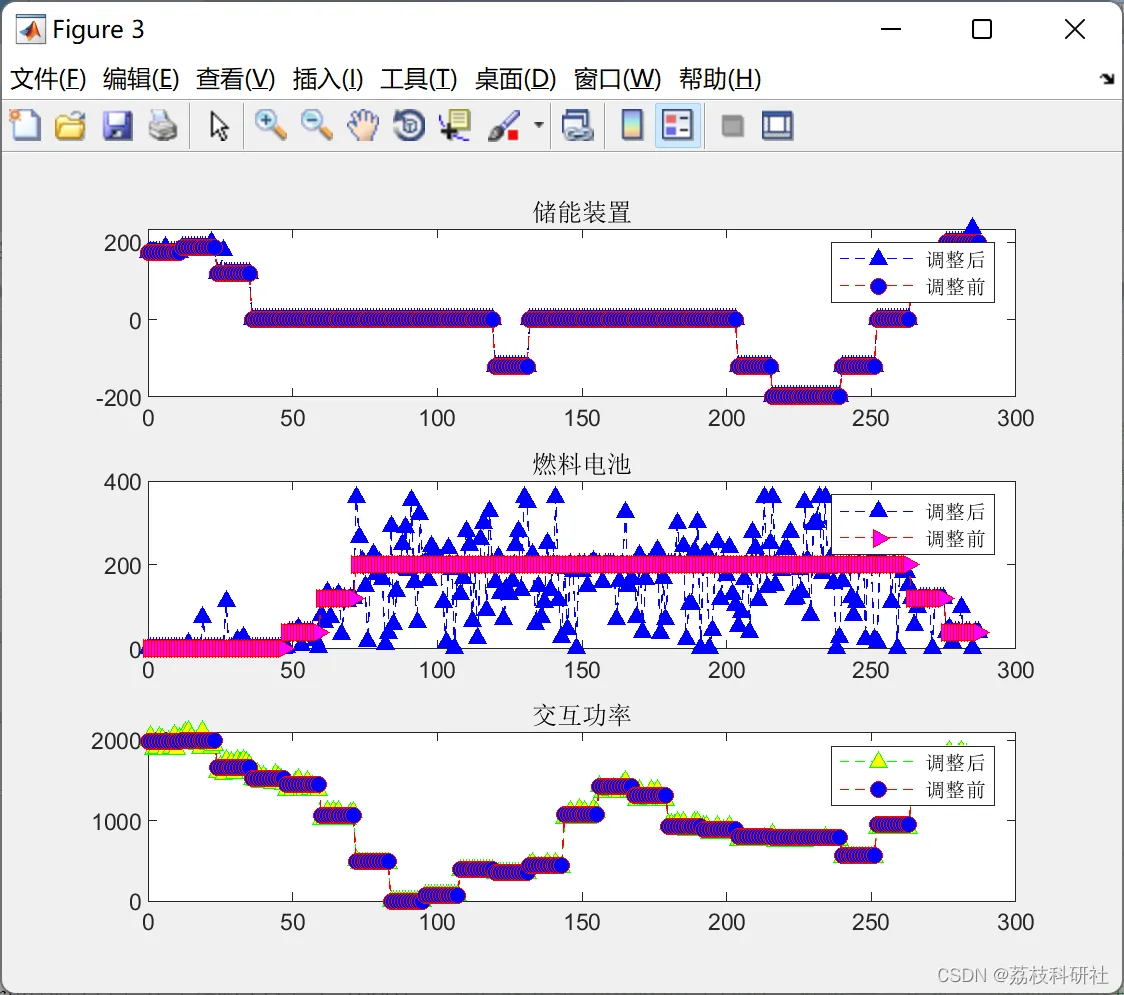Select 调整前 in the 交互功率 legend
1124x995 pixels.
955,789
